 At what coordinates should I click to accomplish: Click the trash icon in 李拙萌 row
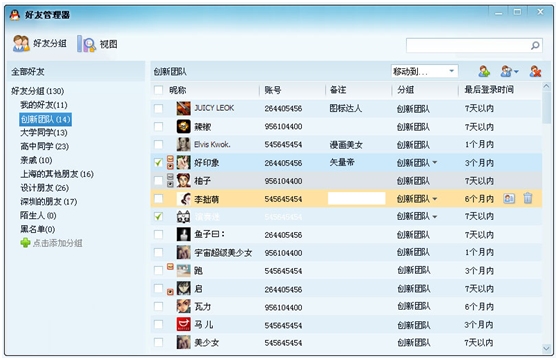pos(528,198)
